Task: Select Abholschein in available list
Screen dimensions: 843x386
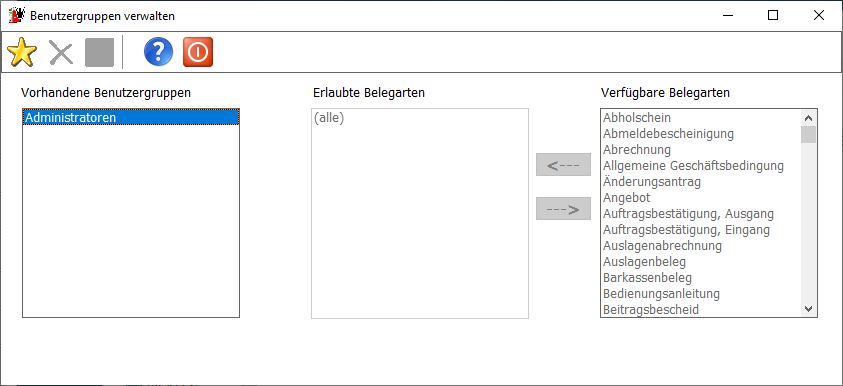Action: click(637, 117)
